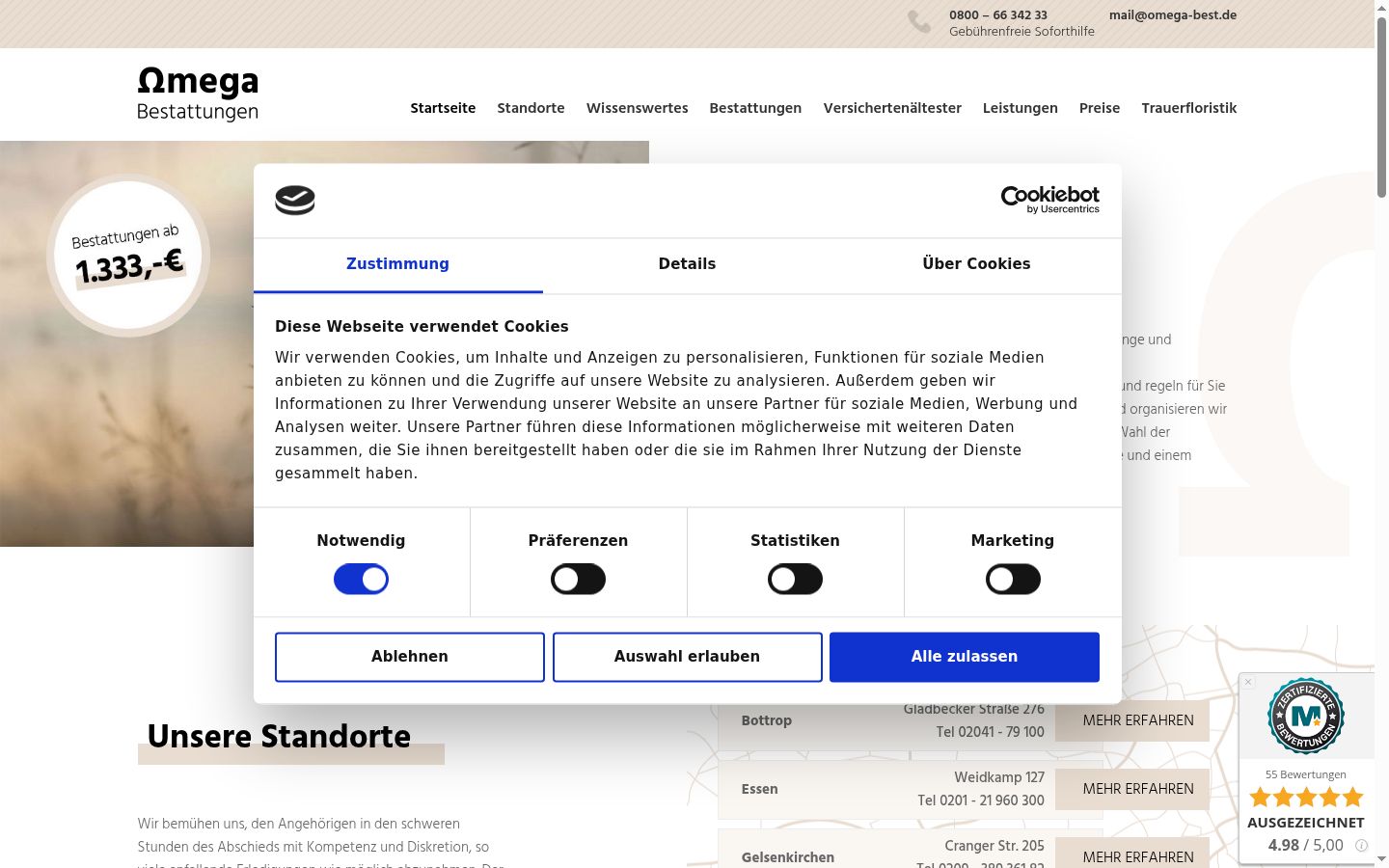Click the info icon beside 4.98 rating
Screen dimensions: 1389x868
[x=1361, y=846]
